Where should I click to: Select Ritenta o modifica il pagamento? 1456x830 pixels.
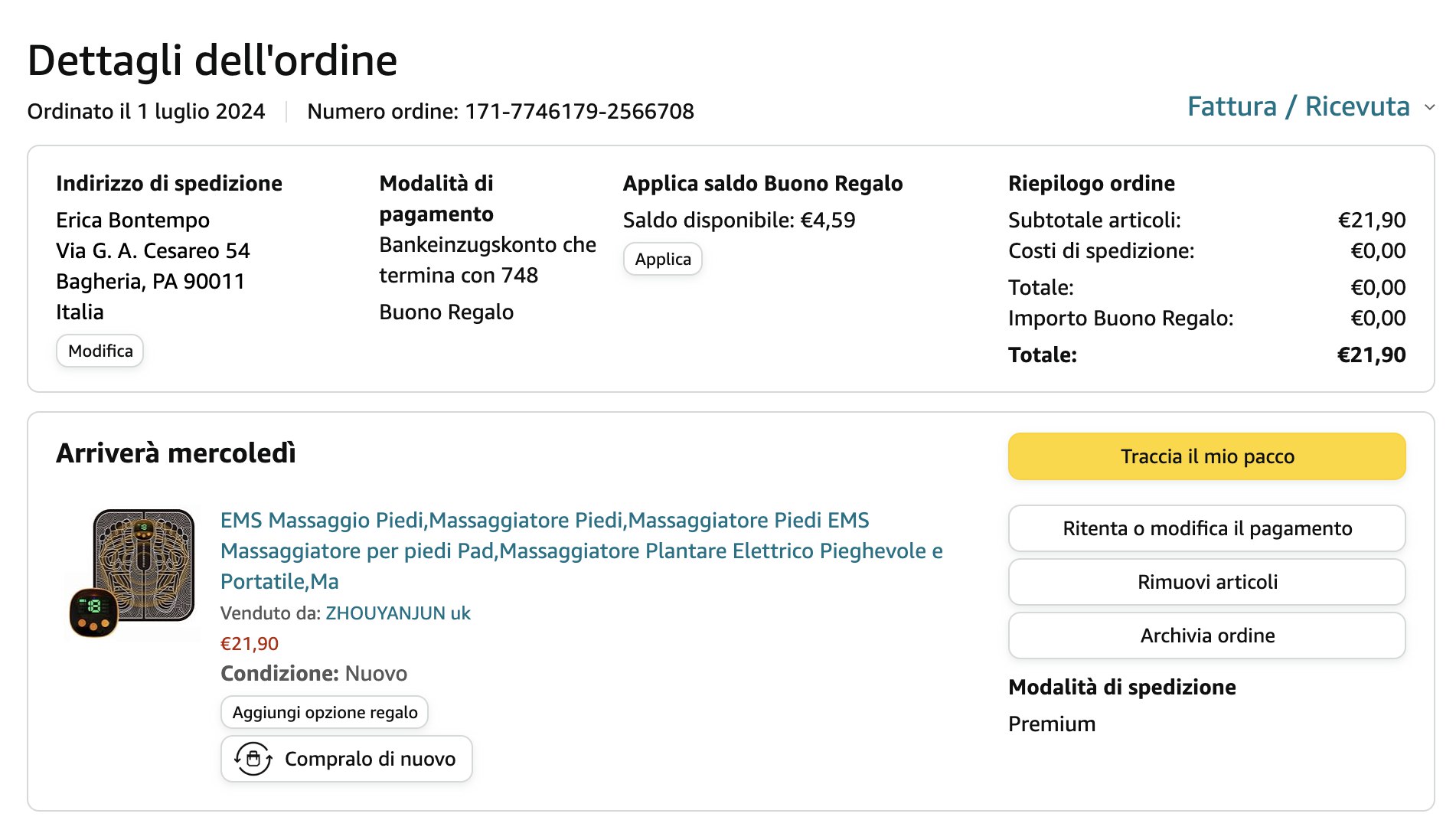click(1206, 528)
